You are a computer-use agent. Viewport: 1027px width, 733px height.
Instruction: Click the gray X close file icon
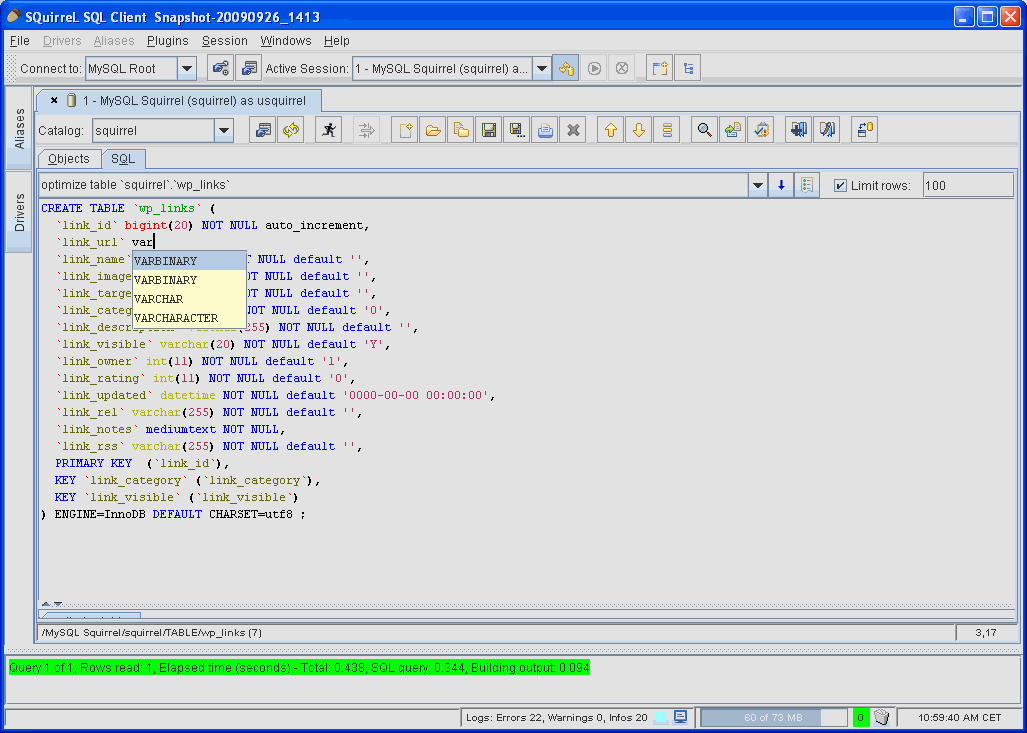573,130
